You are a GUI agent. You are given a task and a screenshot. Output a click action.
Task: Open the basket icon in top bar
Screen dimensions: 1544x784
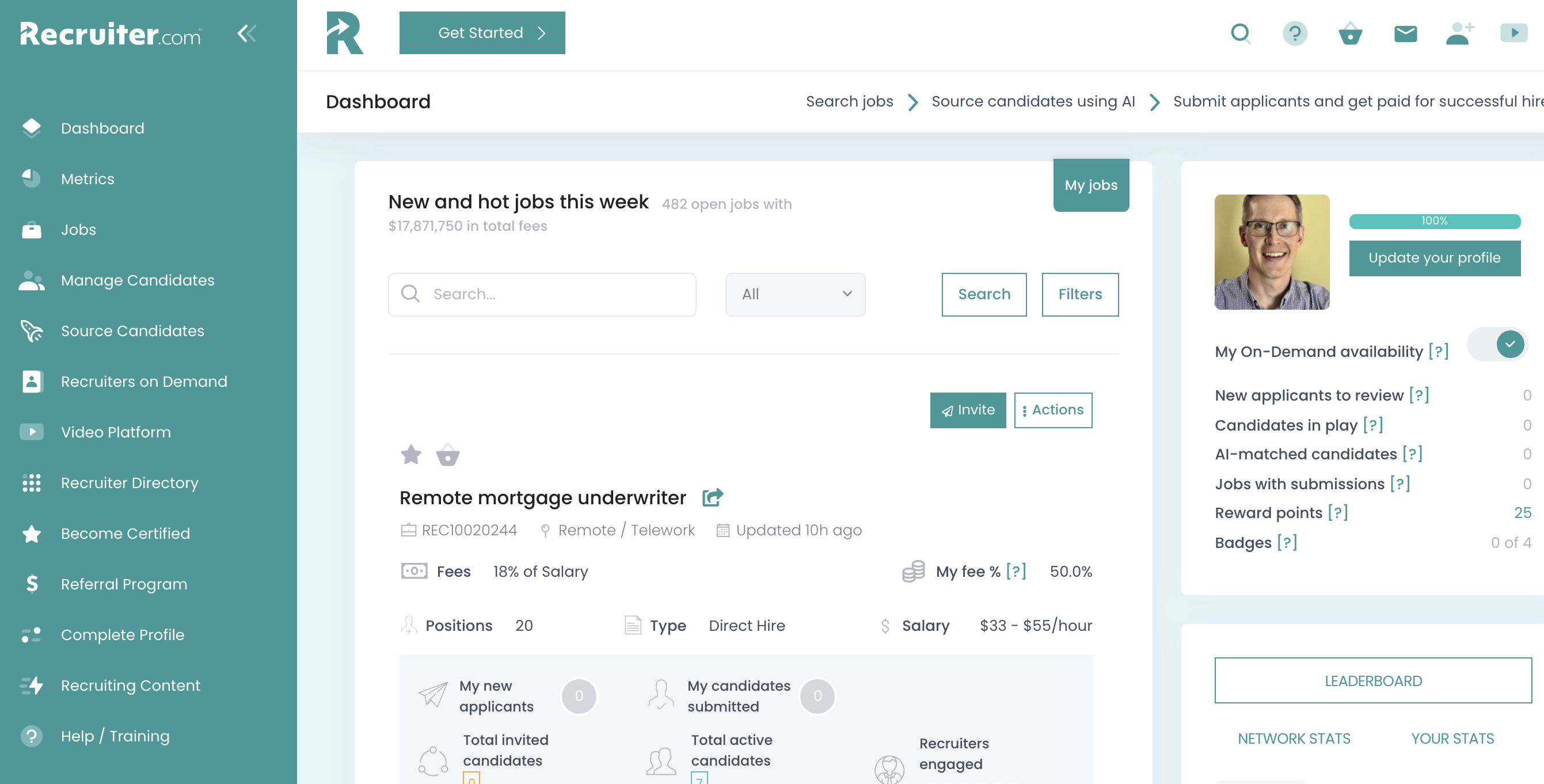point(1350,33)
